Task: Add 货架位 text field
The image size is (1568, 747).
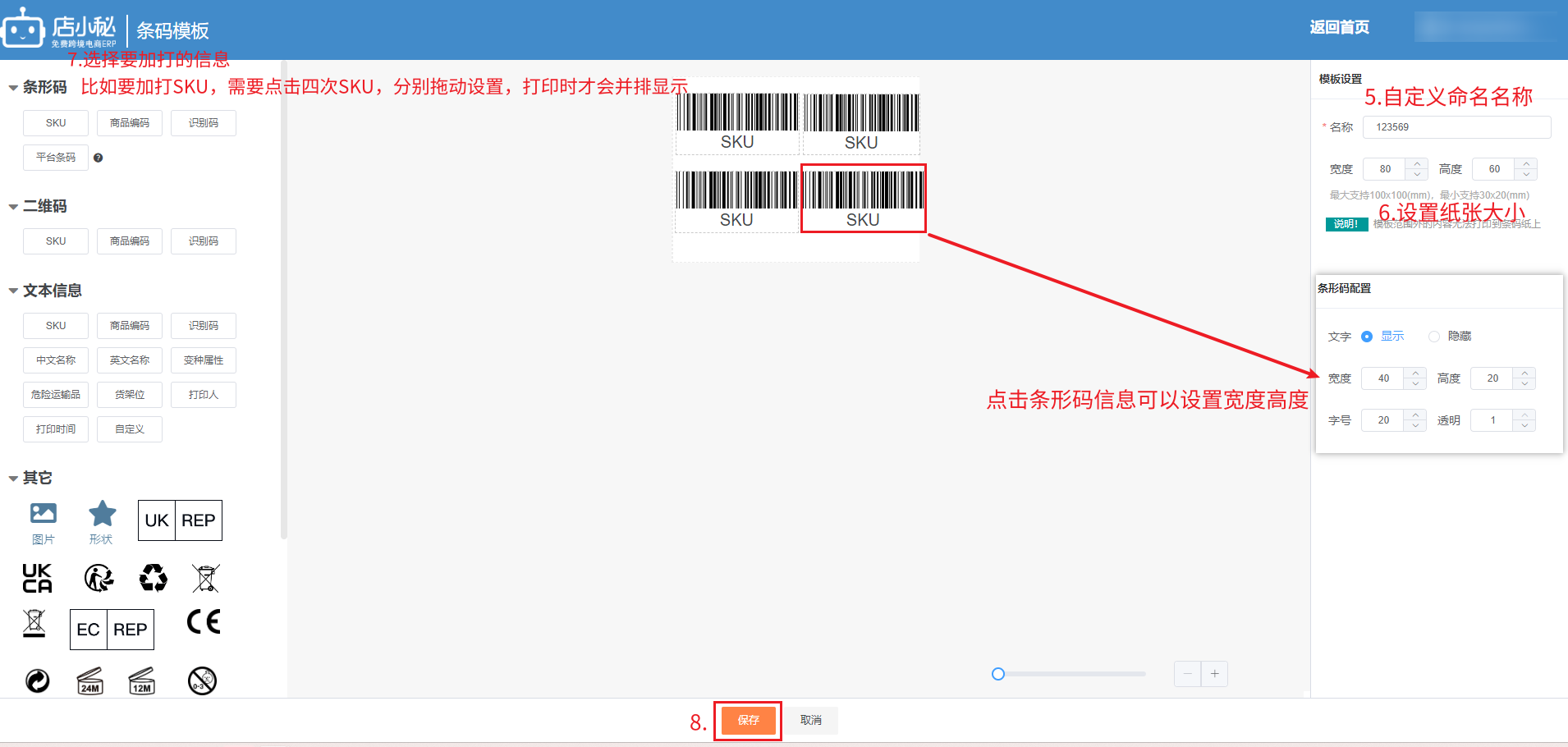Action: (x=130, y=395)
